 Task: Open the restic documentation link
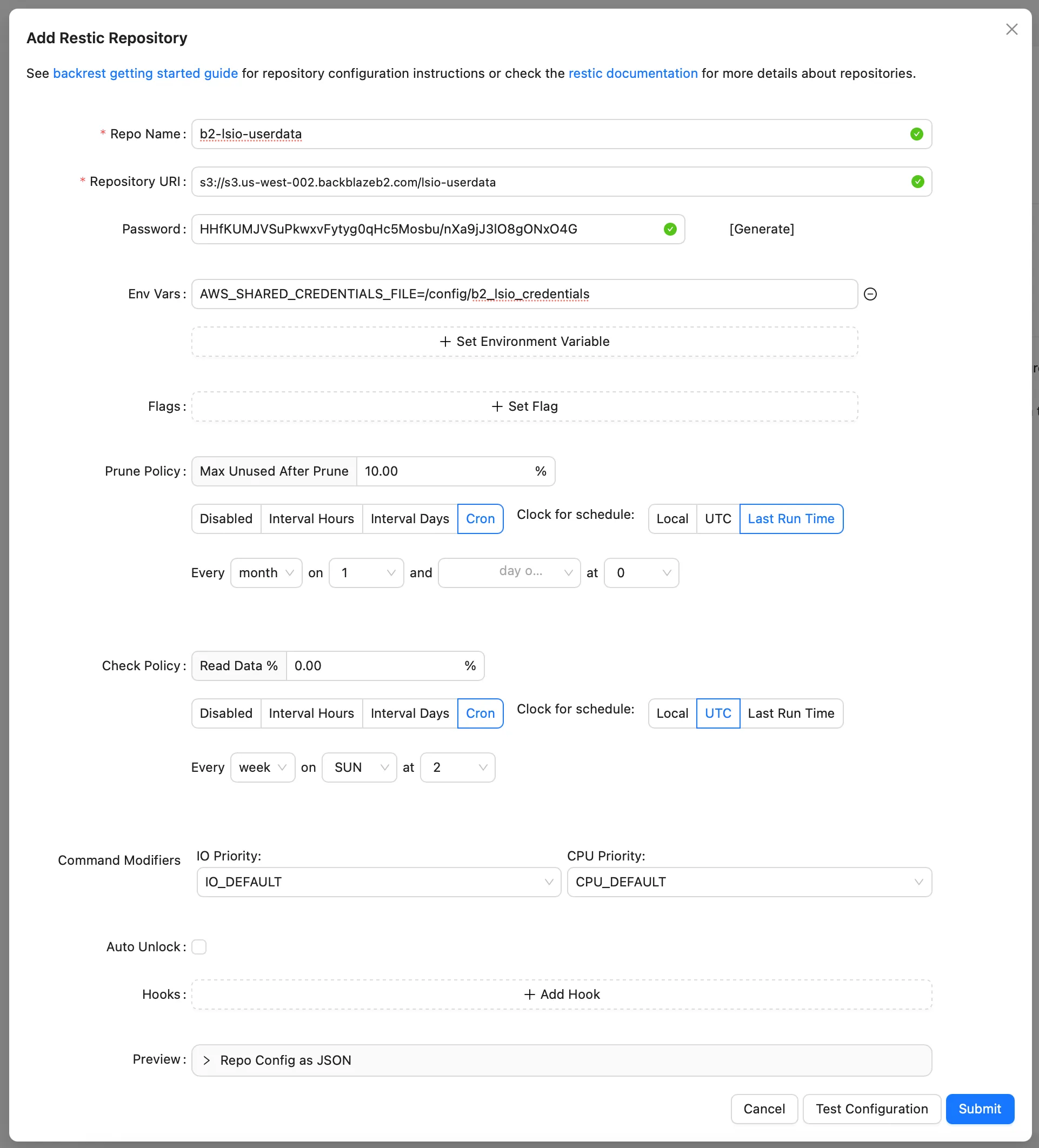(x=633, y=74)
